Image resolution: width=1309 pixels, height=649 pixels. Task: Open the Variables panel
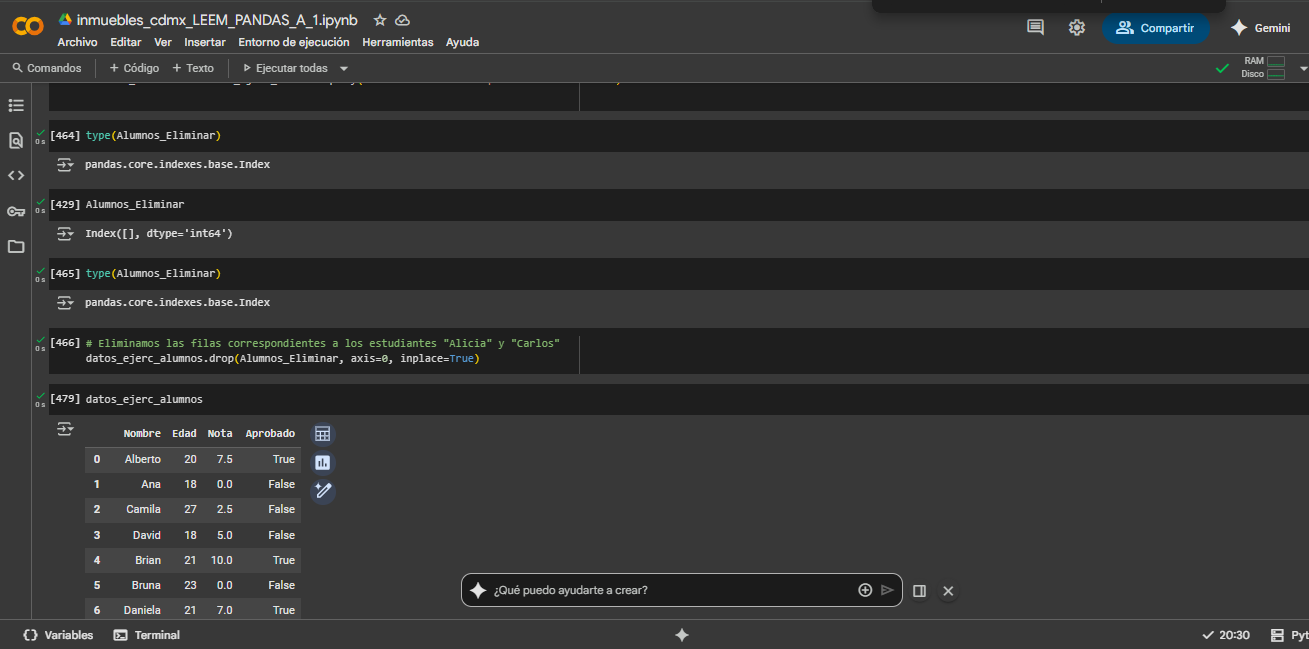pos(58,635)
